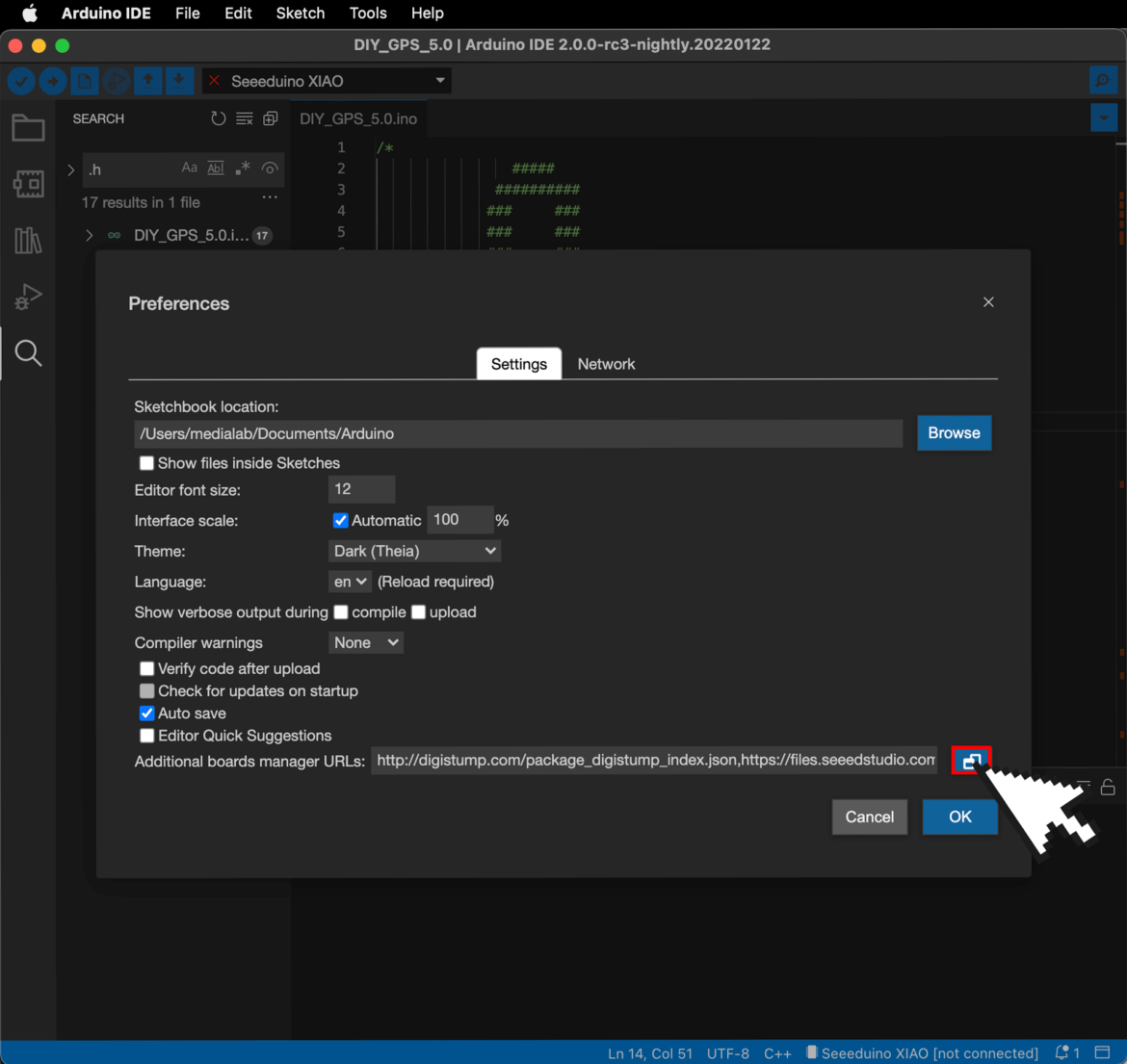The image size is (1127, 1064).
Task: Open the Serial Monitor icon
Action: click(x=1103, y=82)
